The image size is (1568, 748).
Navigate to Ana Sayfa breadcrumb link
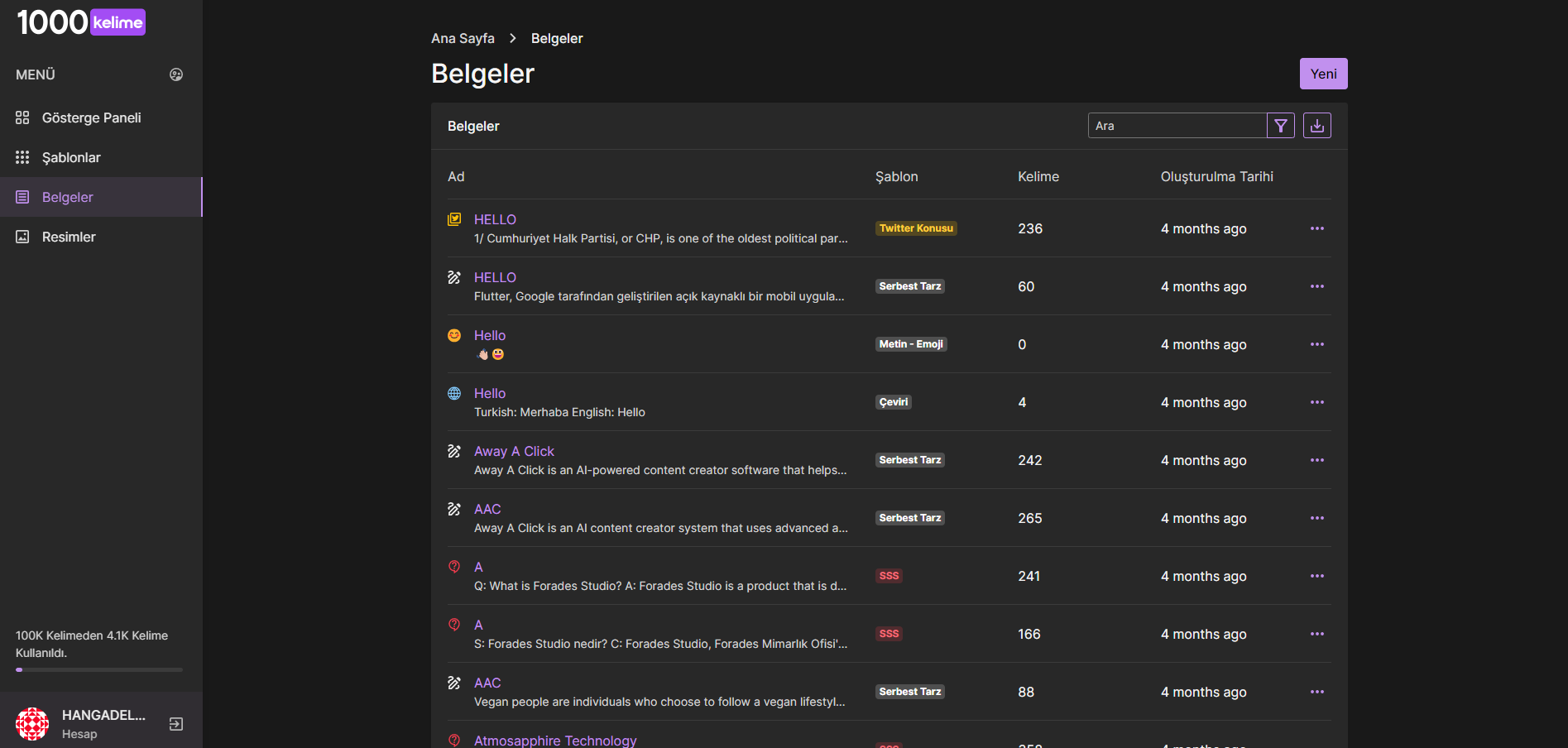[463, 38]
